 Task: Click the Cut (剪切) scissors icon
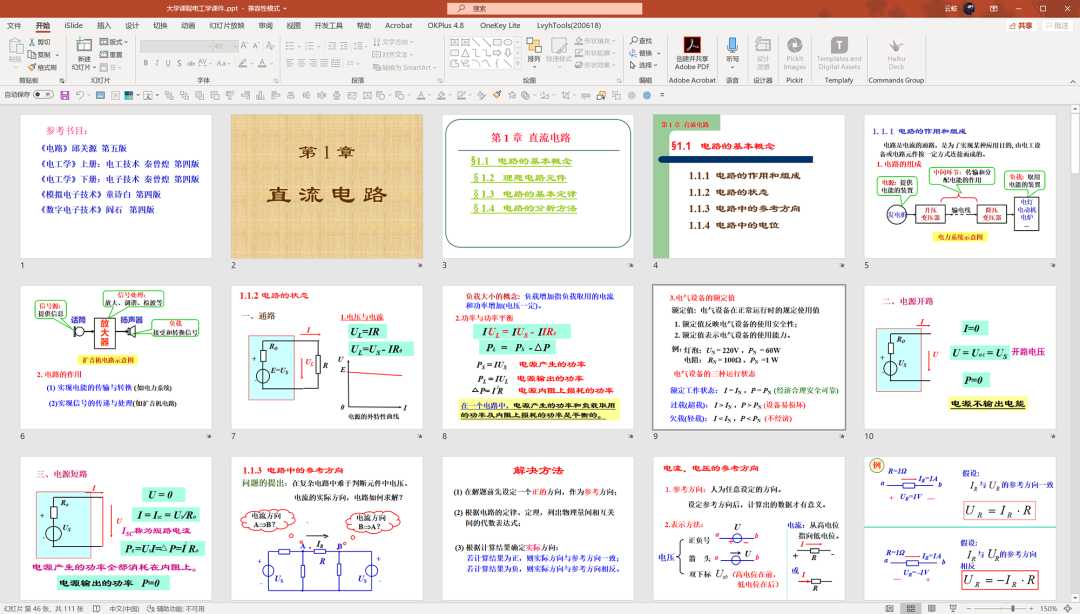tap(32, 42)
